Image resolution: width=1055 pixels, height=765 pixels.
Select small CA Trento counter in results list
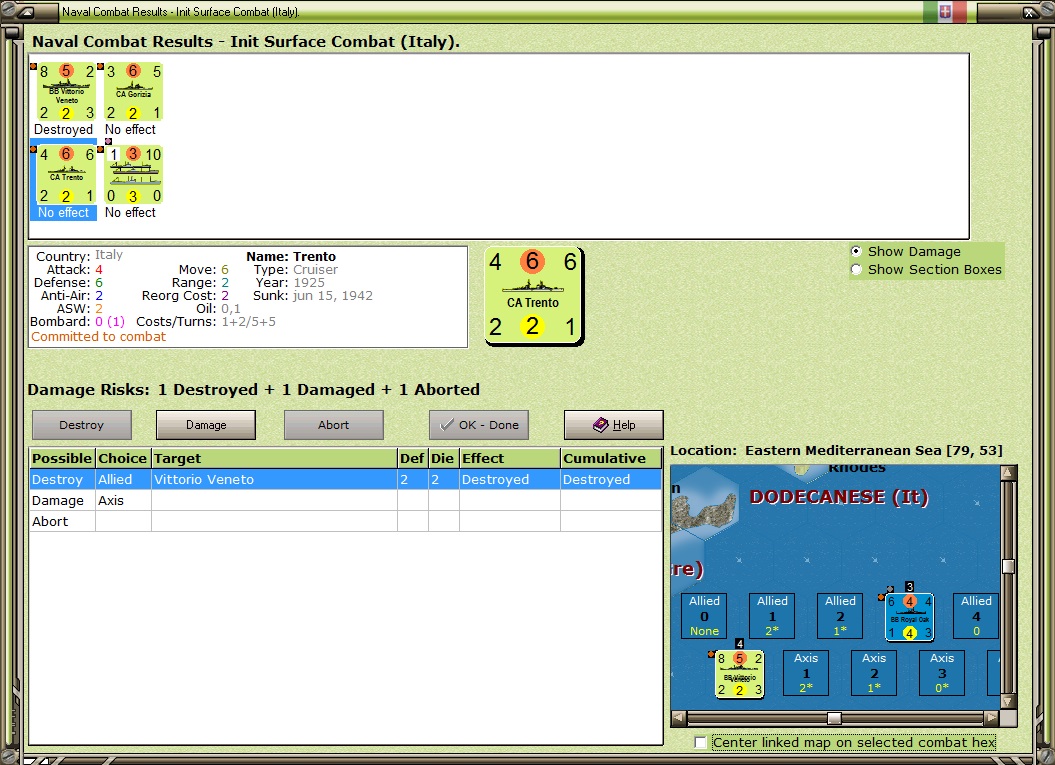[66, 175]
